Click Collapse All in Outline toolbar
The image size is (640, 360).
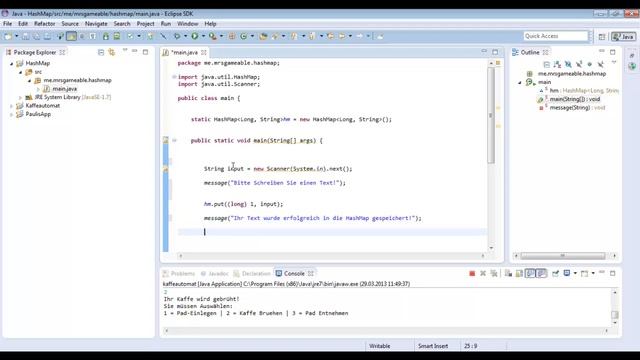[547, 64]
